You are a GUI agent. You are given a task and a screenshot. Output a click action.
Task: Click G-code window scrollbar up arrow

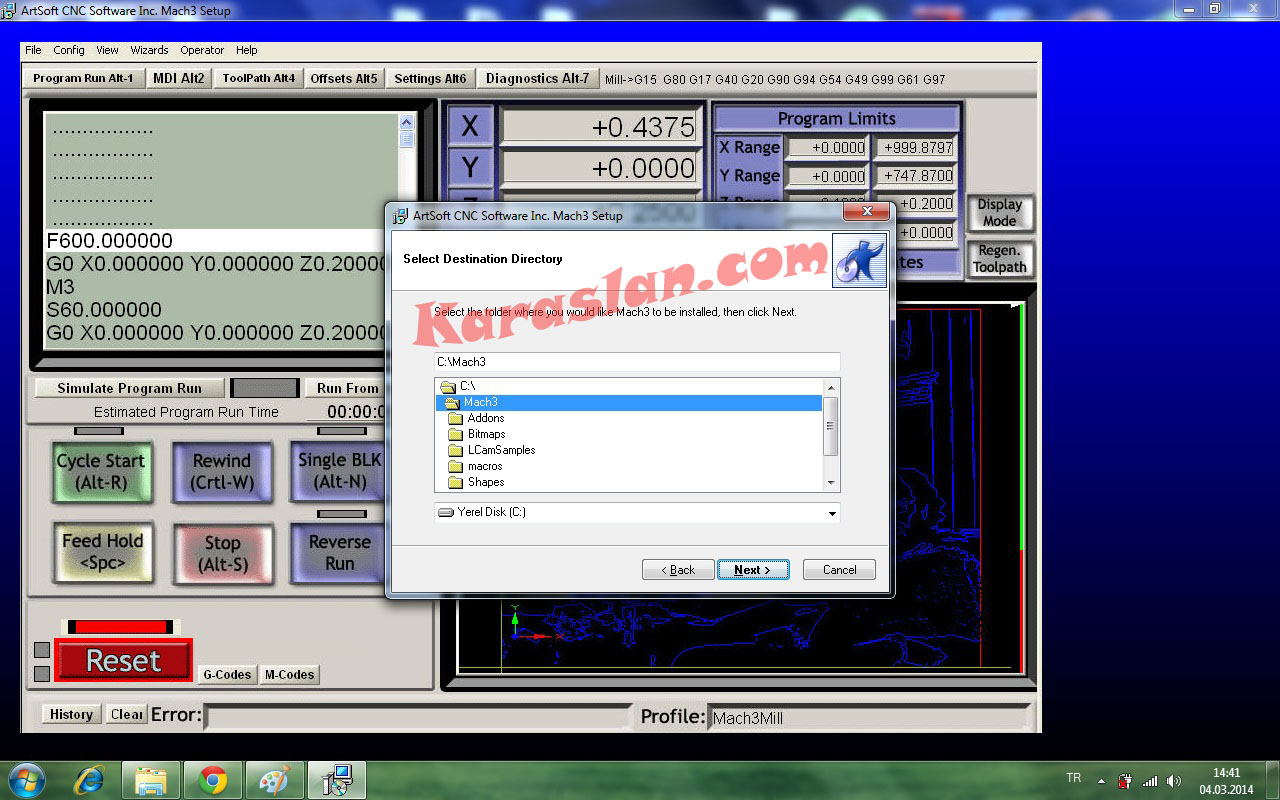407,122
